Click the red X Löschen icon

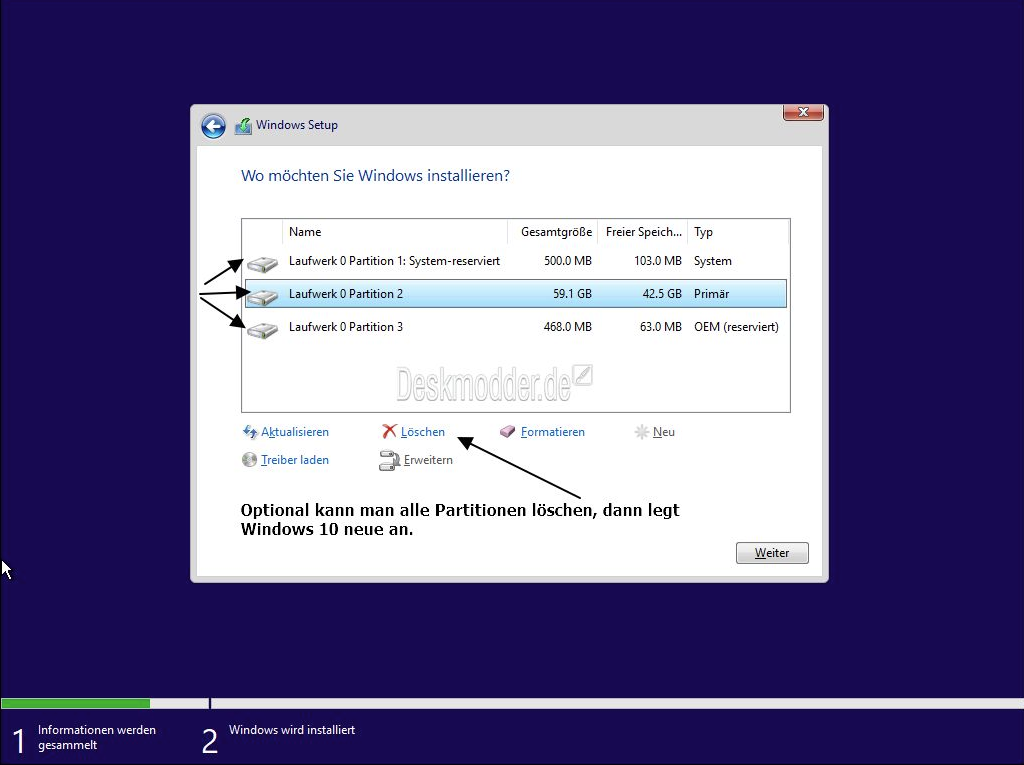click(389, 431)
